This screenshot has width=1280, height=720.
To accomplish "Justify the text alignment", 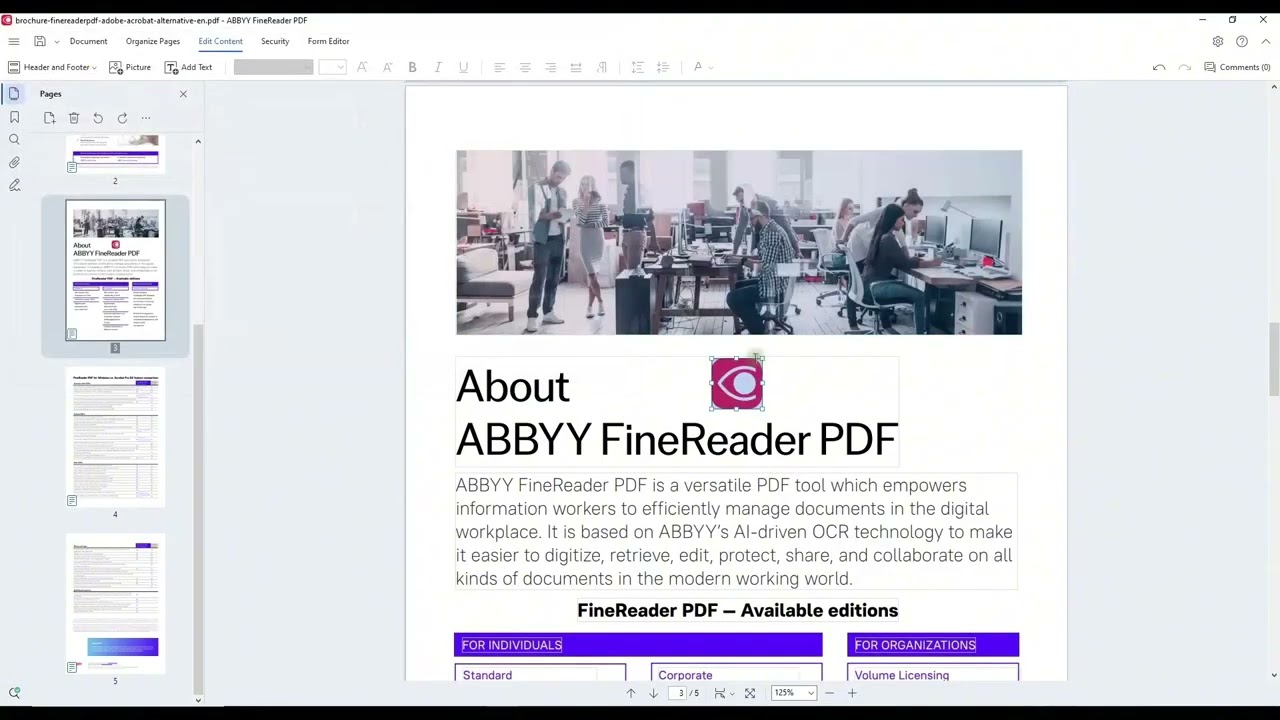I will [576, 67].
